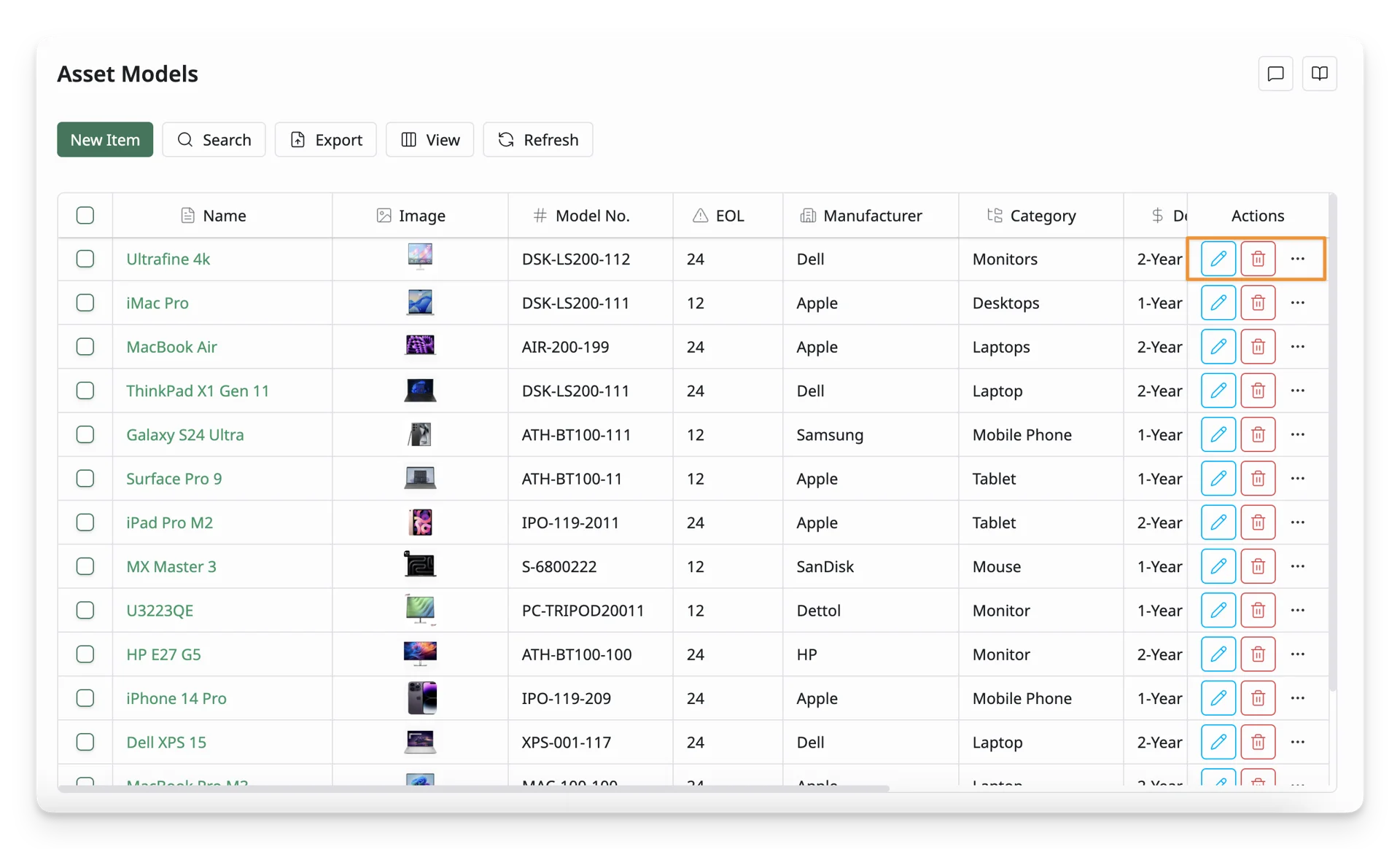Edit the Dell XPS 15 row
Image resolution: width=1400 pixels, height=849 pixels.
1218,742
